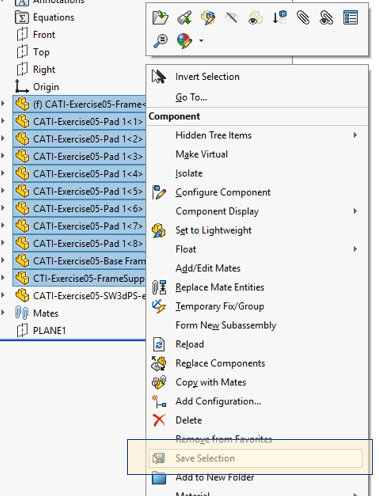Screen dimensions: 379x496
Task: Expand the Mates folder tree node
Action: 3,313
